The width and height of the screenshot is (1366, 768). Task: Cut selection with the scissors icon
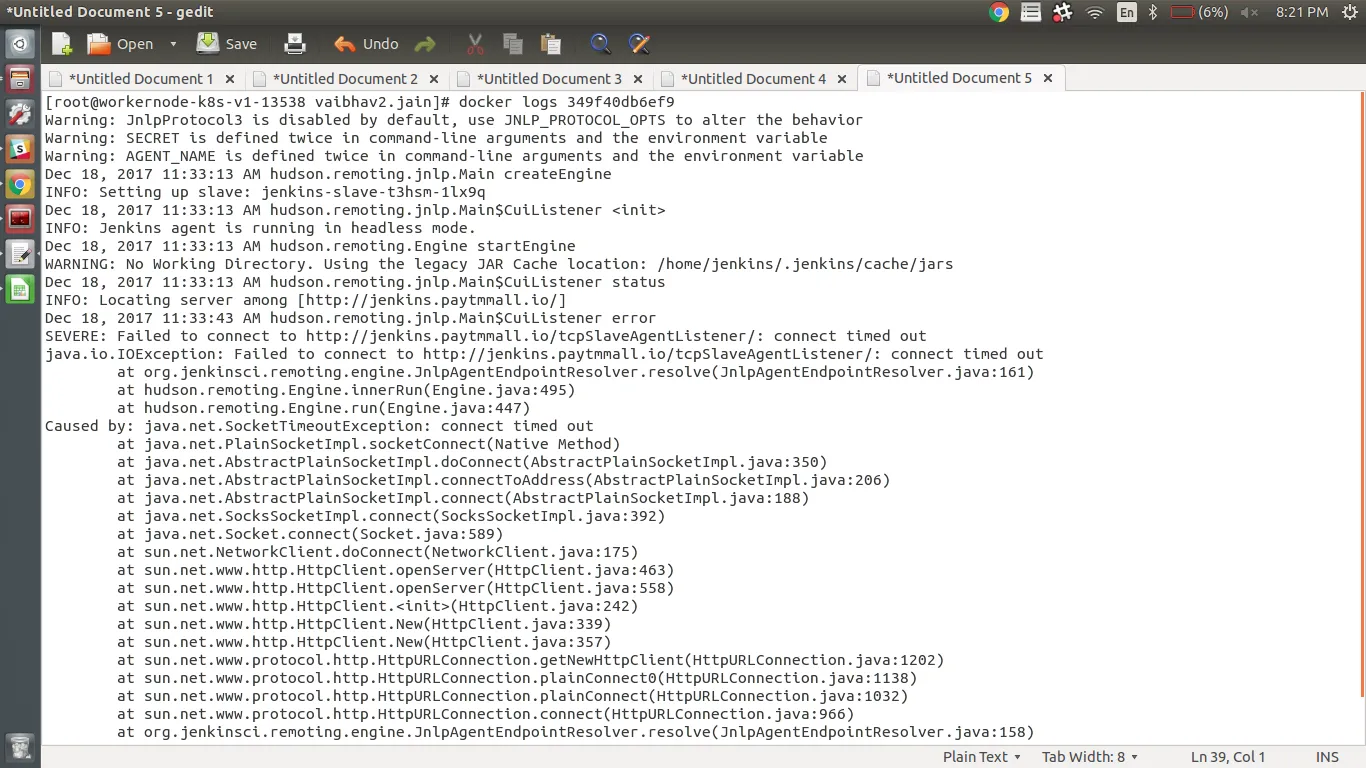click(x=475, y=44)
